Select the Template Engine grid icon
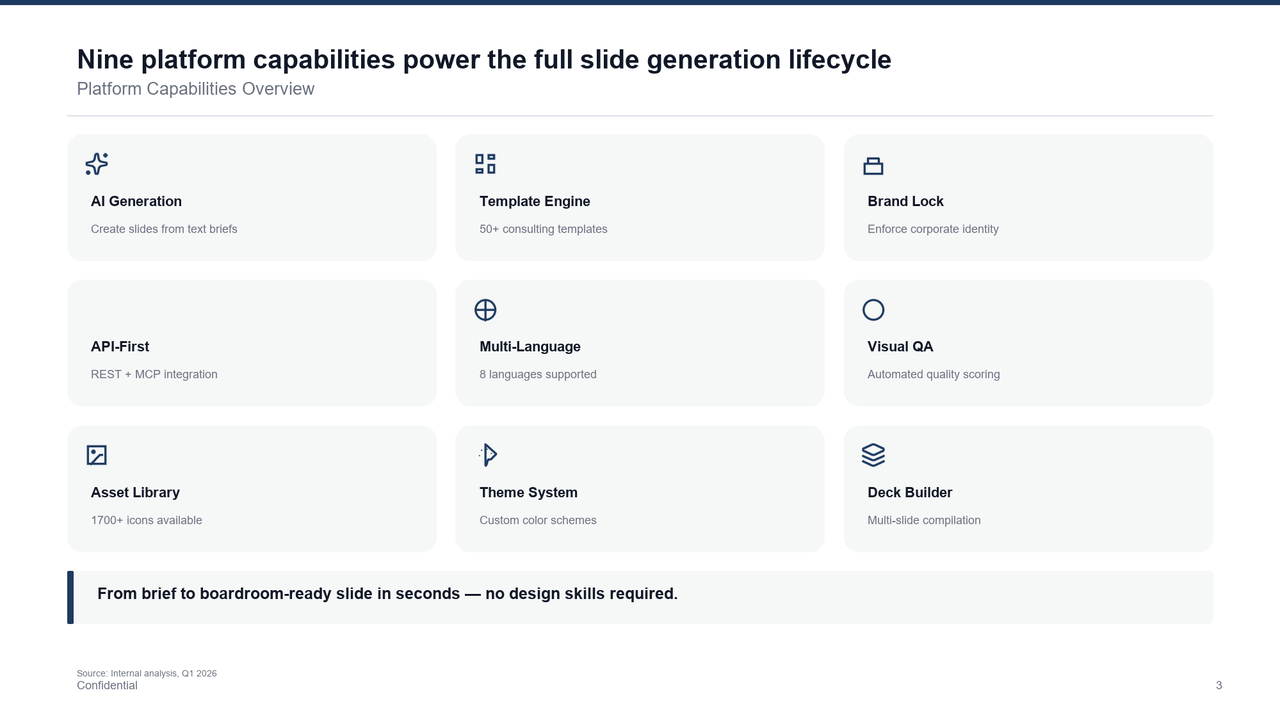1280x720 pixels. coord(484,163)
